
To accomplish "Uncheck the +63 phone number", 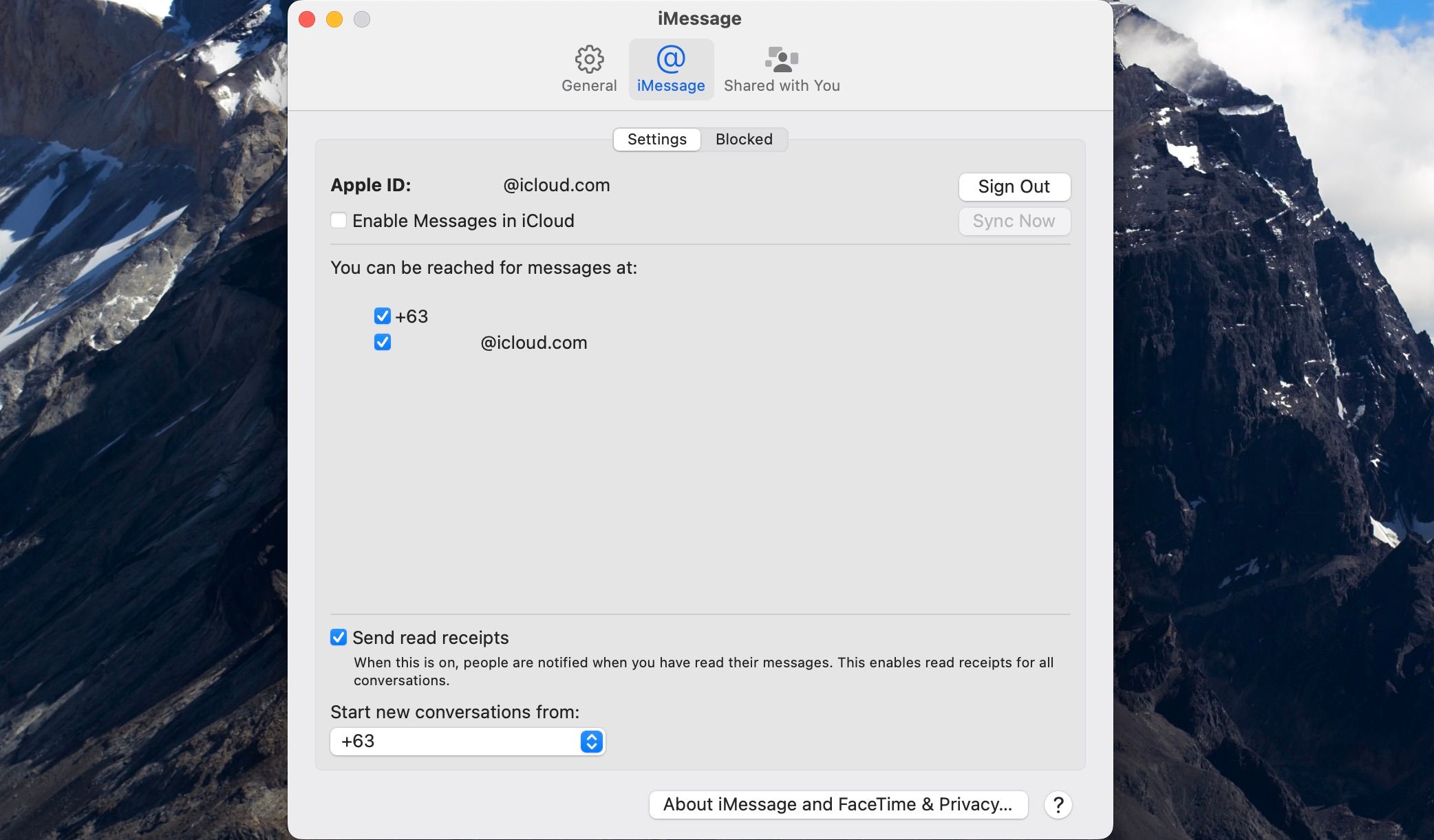I will pyautogui.click(x=383, y=316).
